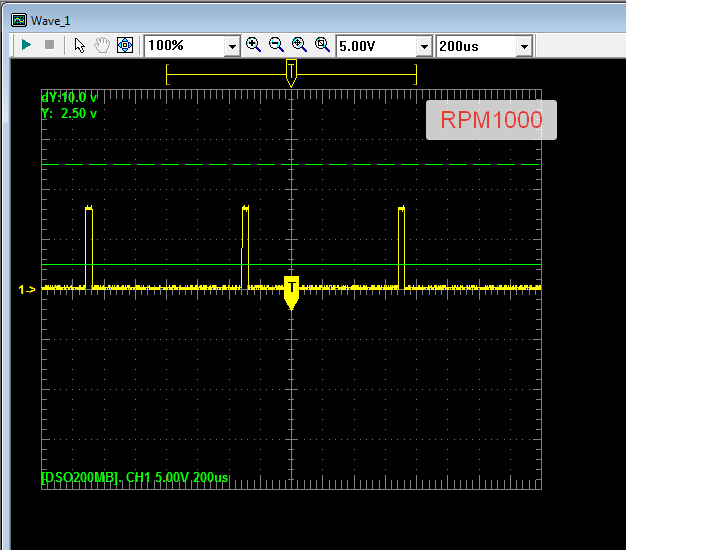The width and height of the screenshot is (716, 550).
Task: Open the 100% zoom dropdown arrow
Action: (232, 46)
